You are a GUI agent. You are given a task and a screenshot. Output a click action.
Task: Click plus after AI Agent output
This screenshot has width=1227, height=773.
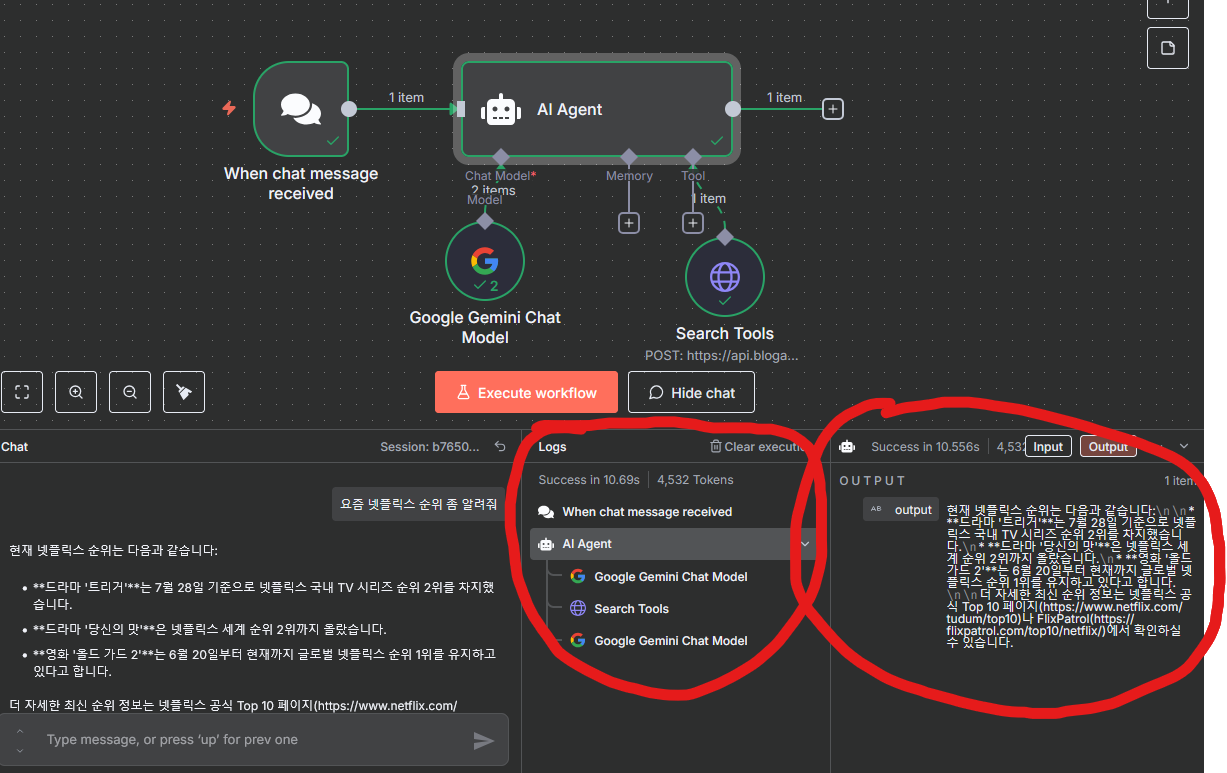point(833,109)
